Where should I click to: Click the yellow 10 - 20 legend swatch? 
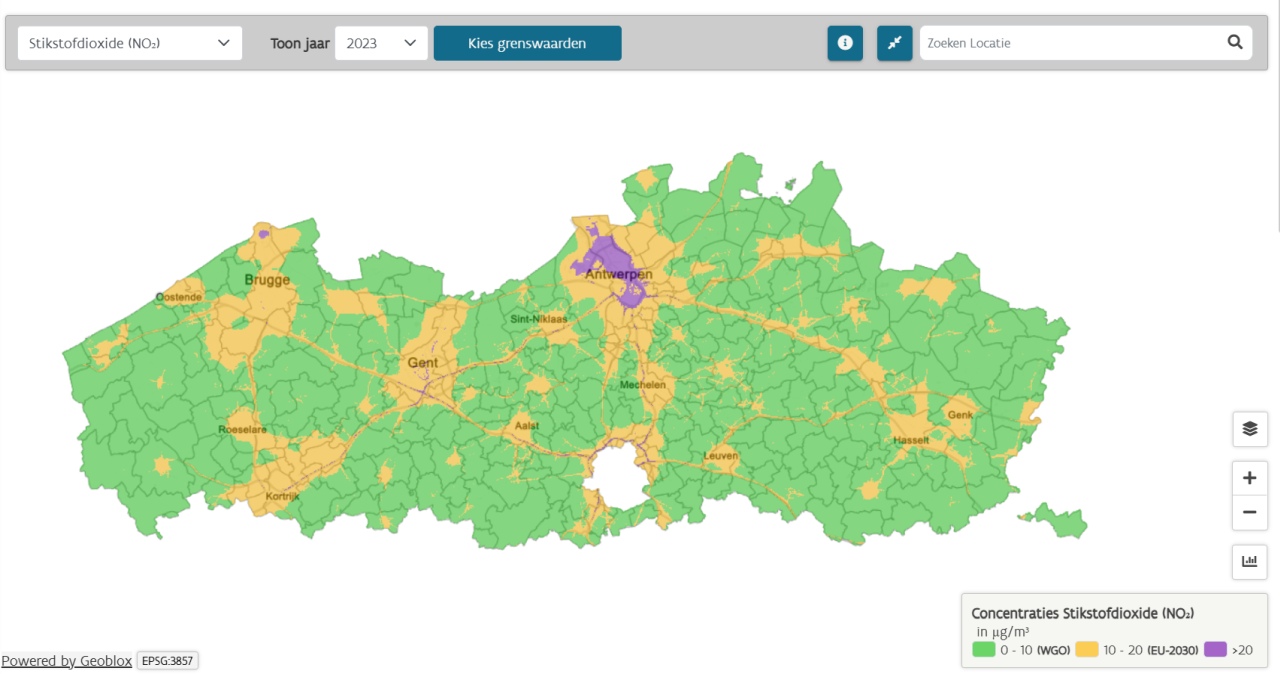click(x=1086, y=650)
